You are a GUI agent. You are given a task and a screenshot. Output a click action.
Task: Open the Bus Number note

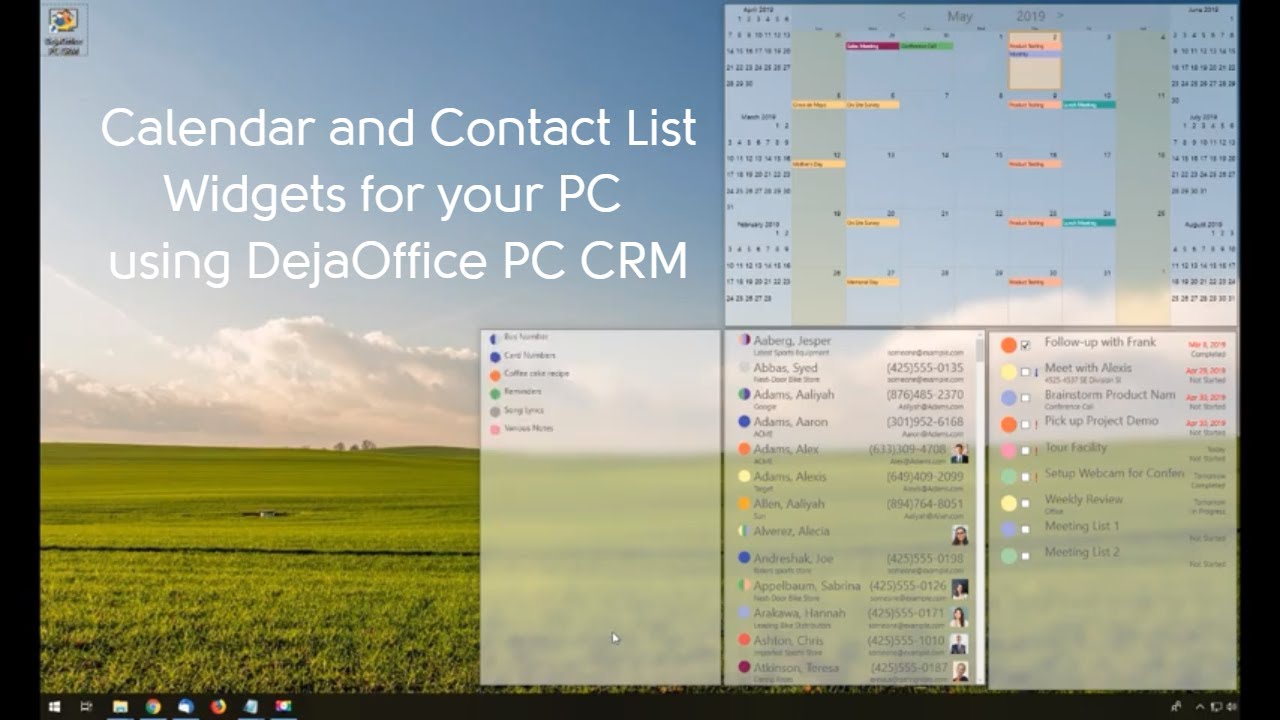tap(526, 337)
